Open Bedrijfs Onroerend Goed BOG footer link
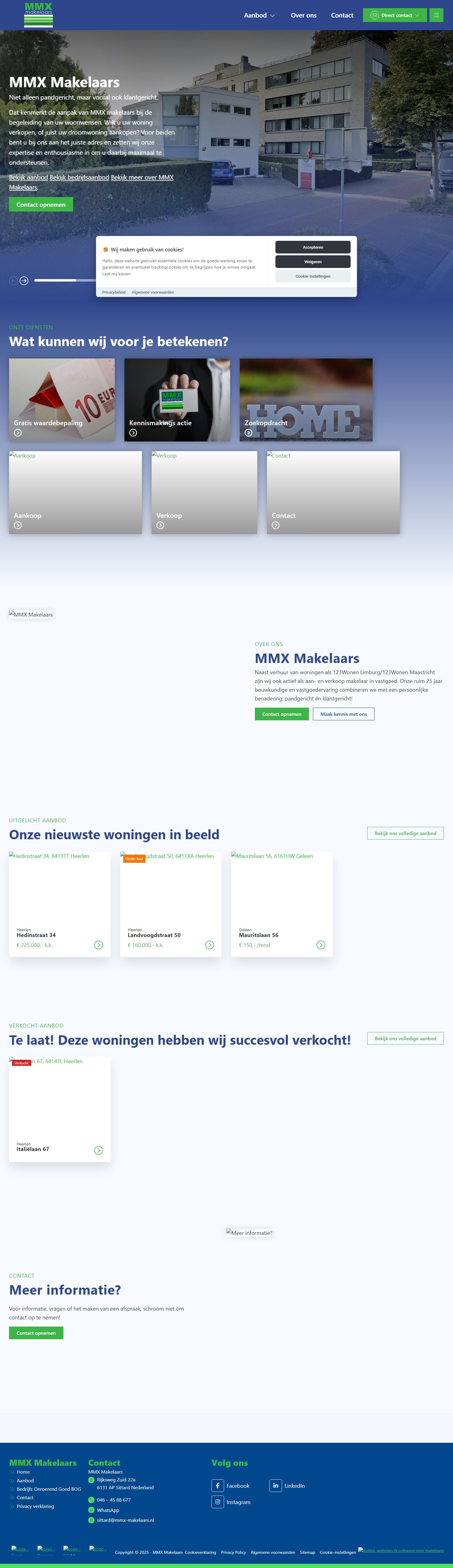The image size is (453, 1568). click(49, 1489)
